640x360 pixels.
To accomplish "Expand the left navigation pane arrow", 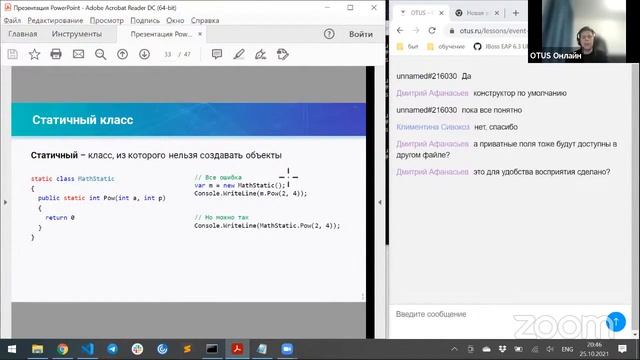I will 5,202.
